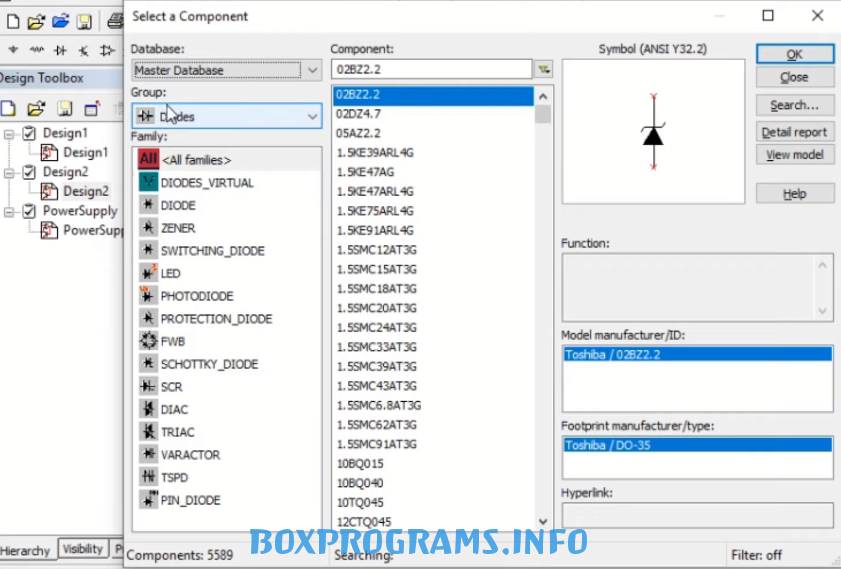Uncheck the Design2 checkbox
This screenshot has height=569, width=841.
pos(29,172)
